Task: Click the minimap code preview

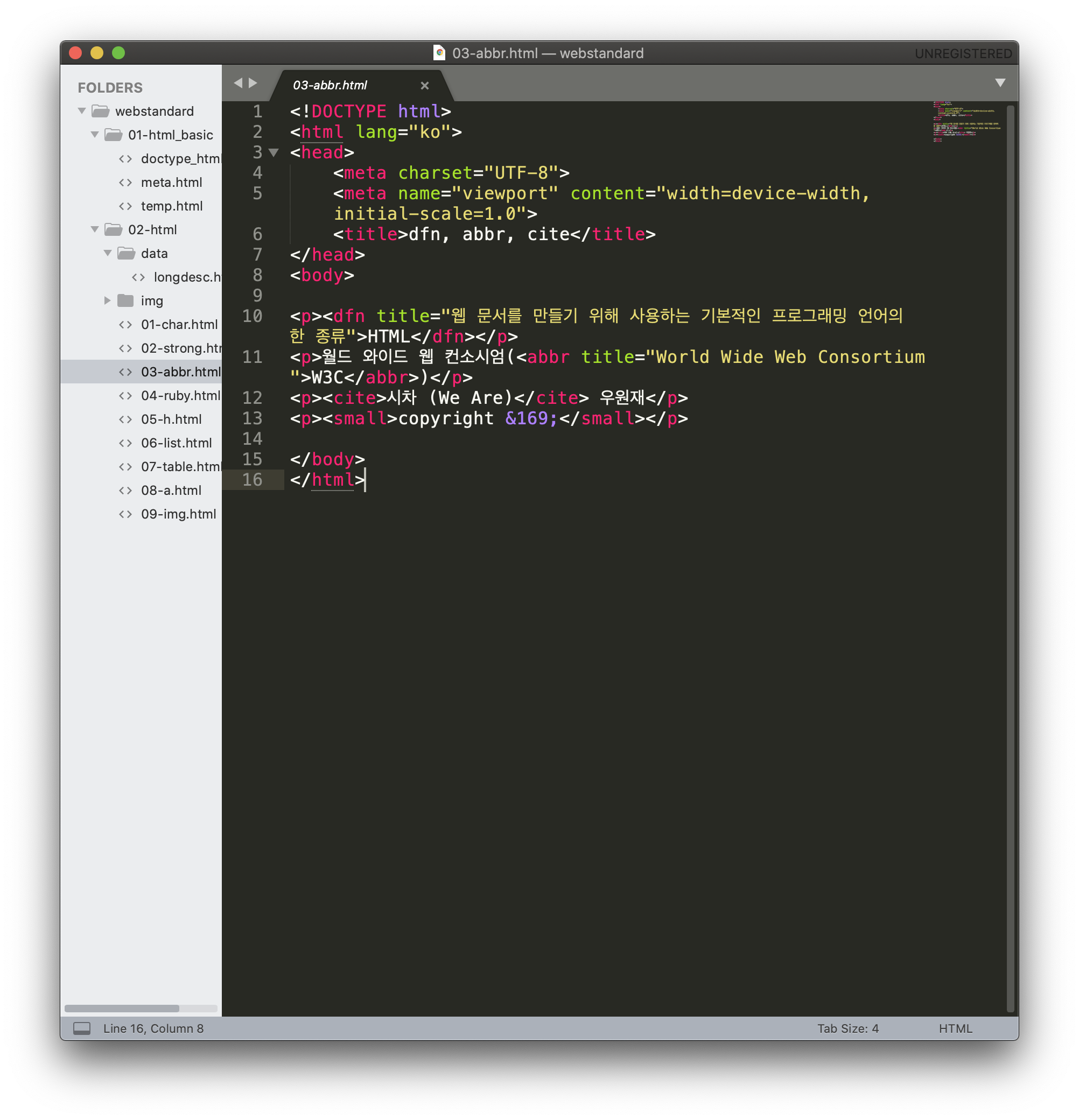Action: [966, 121]
